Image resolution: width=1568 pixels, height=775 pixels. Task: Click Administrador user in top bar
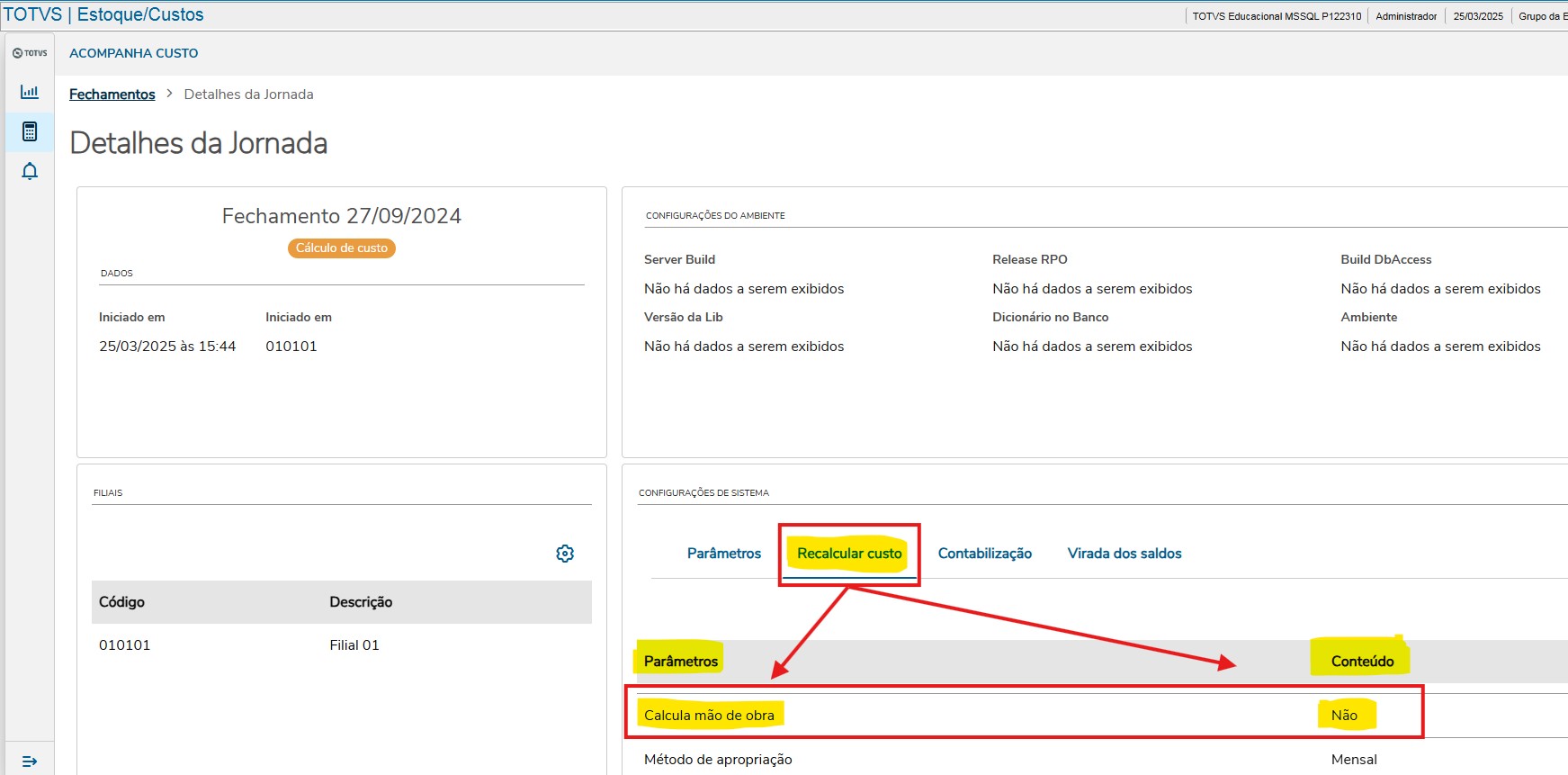coord(1406,16)
